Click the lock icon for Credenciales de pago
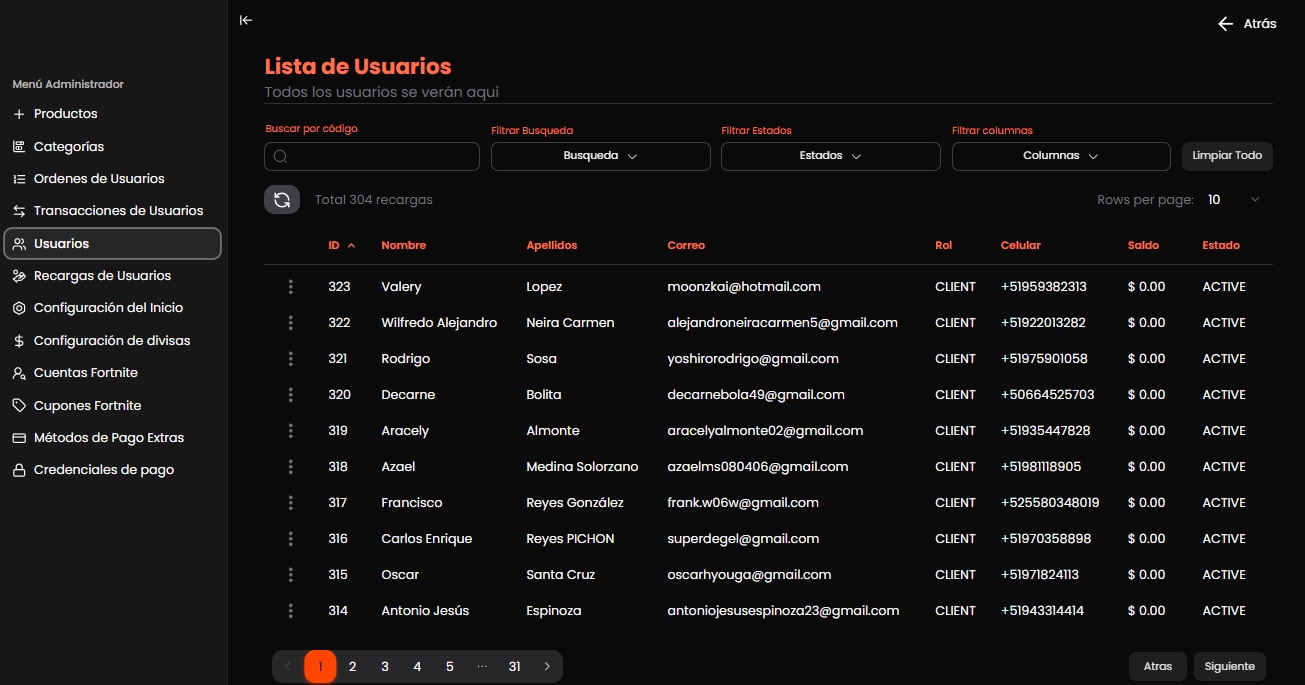 [x=19, y=470]
